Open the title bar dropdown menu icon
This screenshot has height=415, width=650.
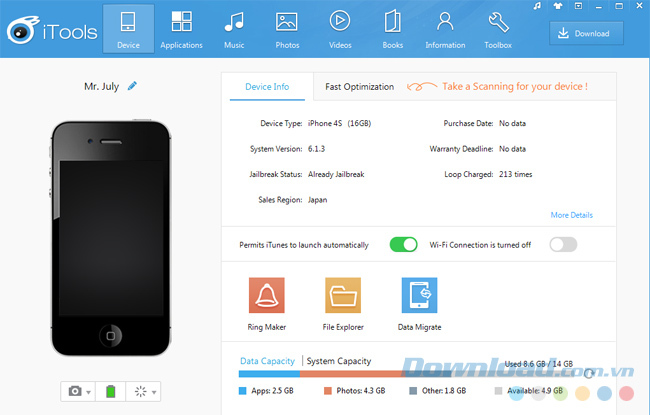pyautogui.click(x=578, y=6)
